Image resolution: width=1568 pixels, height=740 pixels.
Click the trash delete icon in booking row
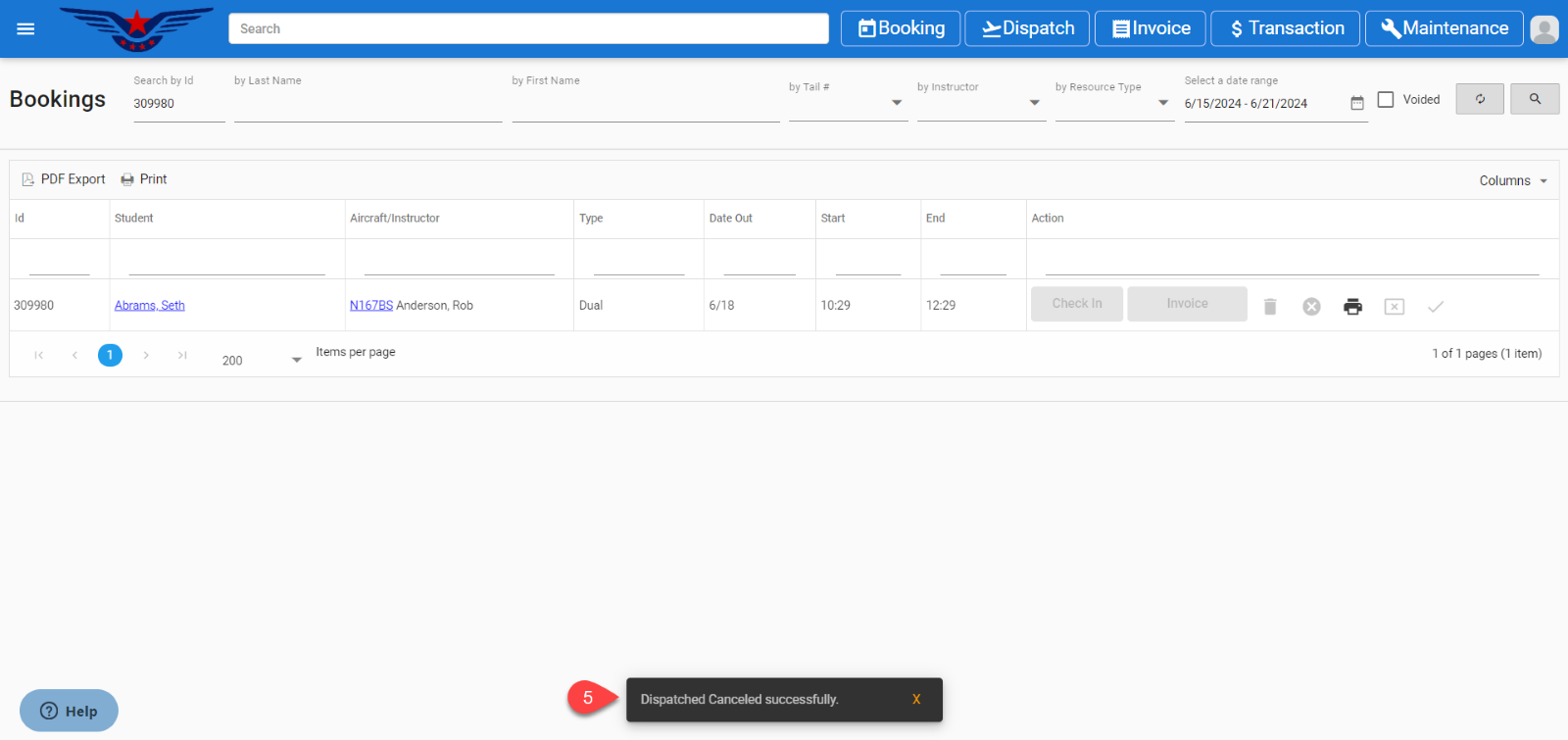[x=1270, y=307]
